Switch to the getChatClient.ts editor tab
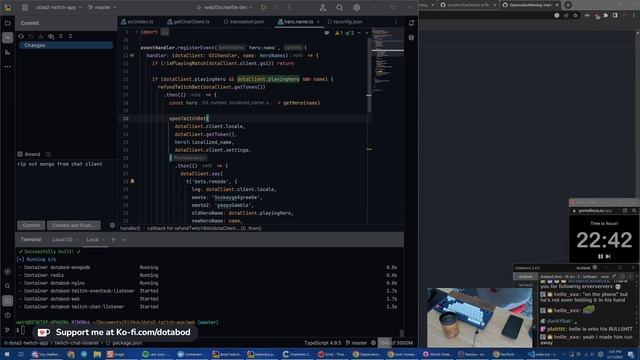The width and height of the screenshot is (640, 360). tap(189, 22)
